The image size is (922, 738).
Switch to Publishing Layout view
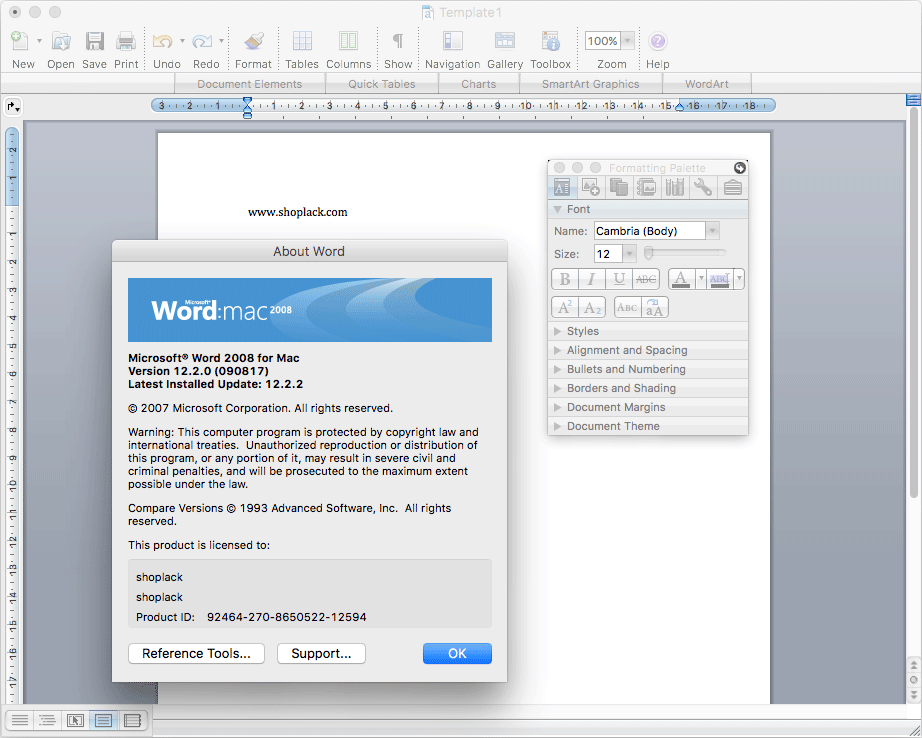tap(75, 720)
